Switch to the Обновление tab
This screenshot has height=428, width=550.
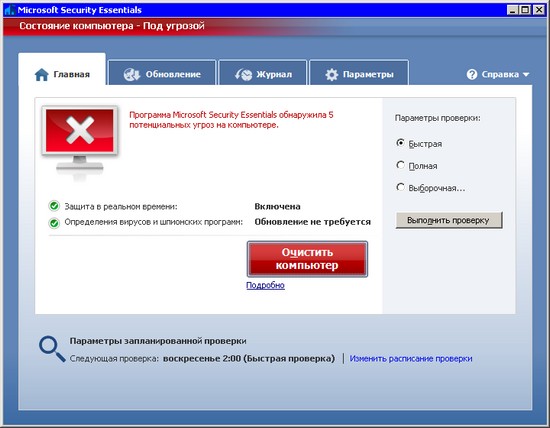coord(162,73)
